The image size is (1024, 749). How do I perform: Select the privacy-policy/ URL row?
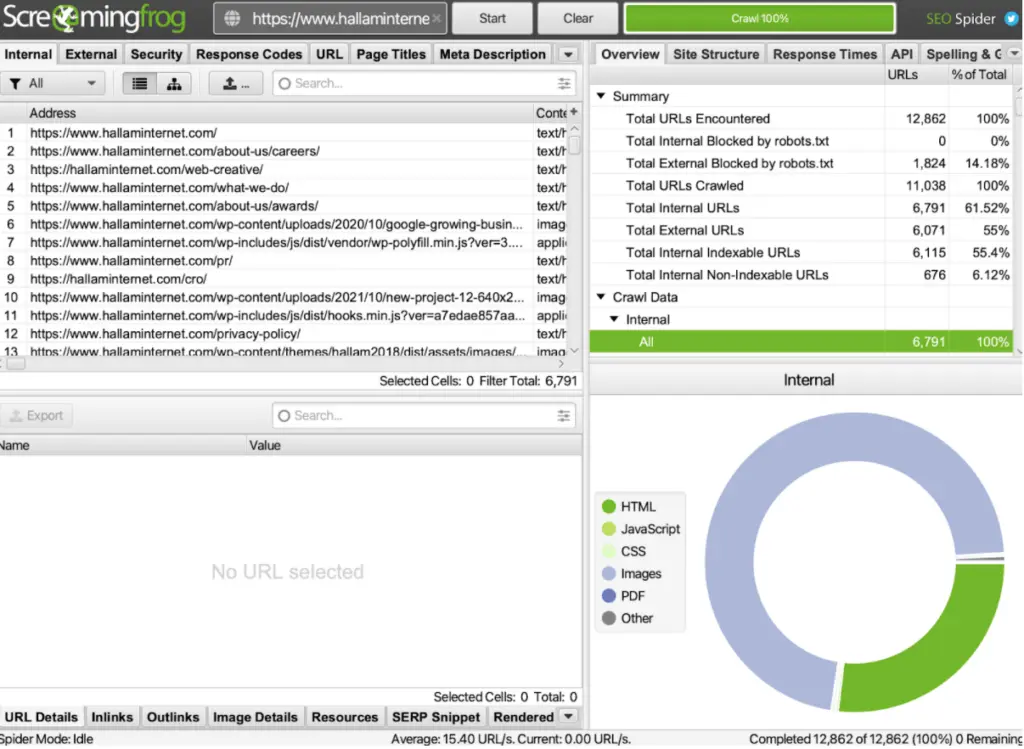283,334
